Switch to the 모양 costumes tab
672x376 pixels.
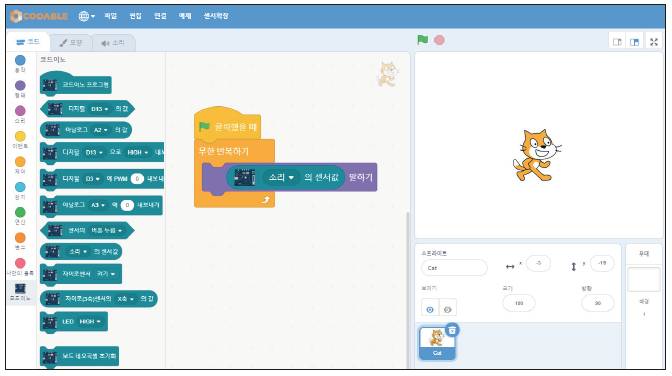click(71, 43)
